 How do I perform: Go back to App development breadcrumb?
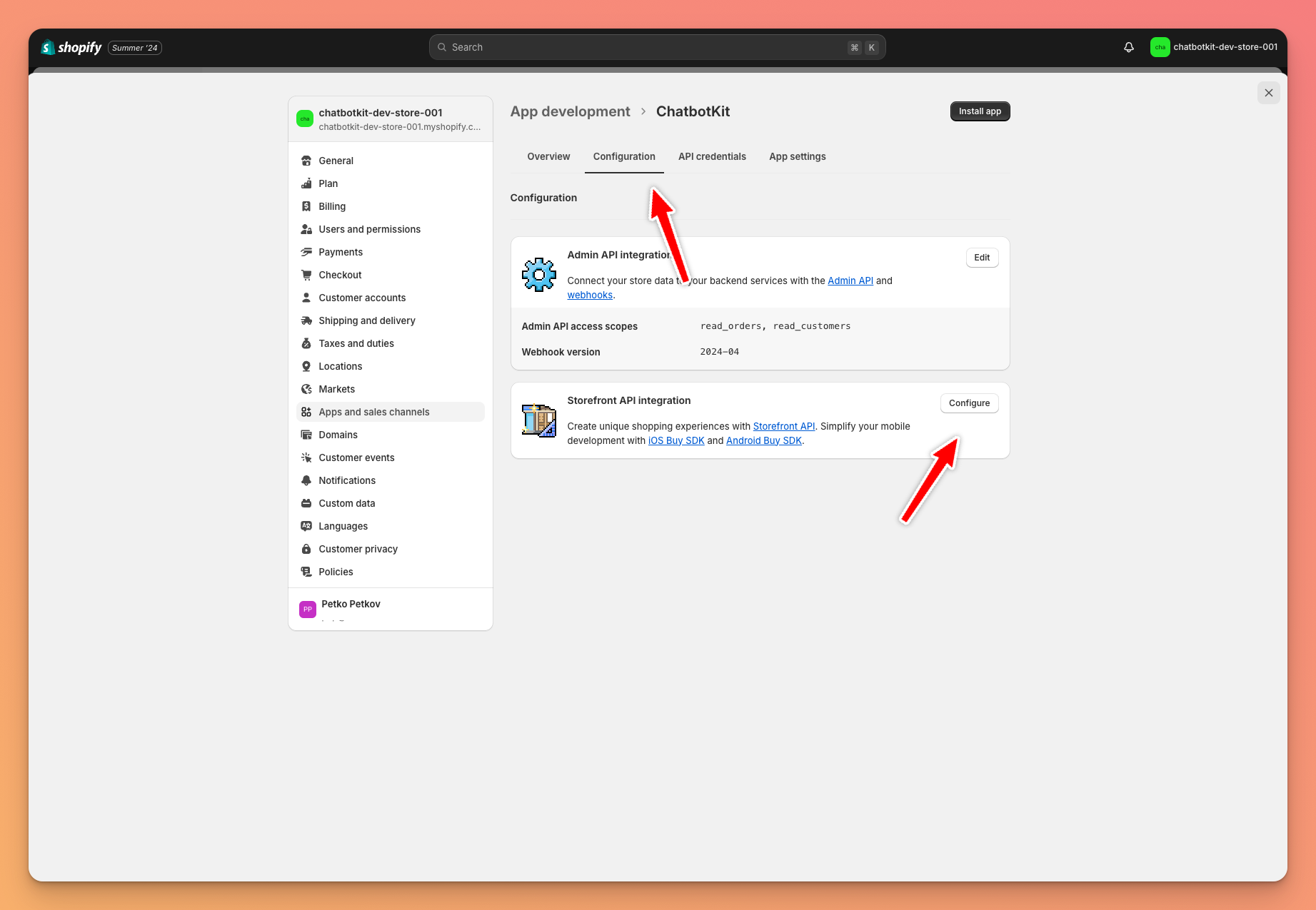570,111
